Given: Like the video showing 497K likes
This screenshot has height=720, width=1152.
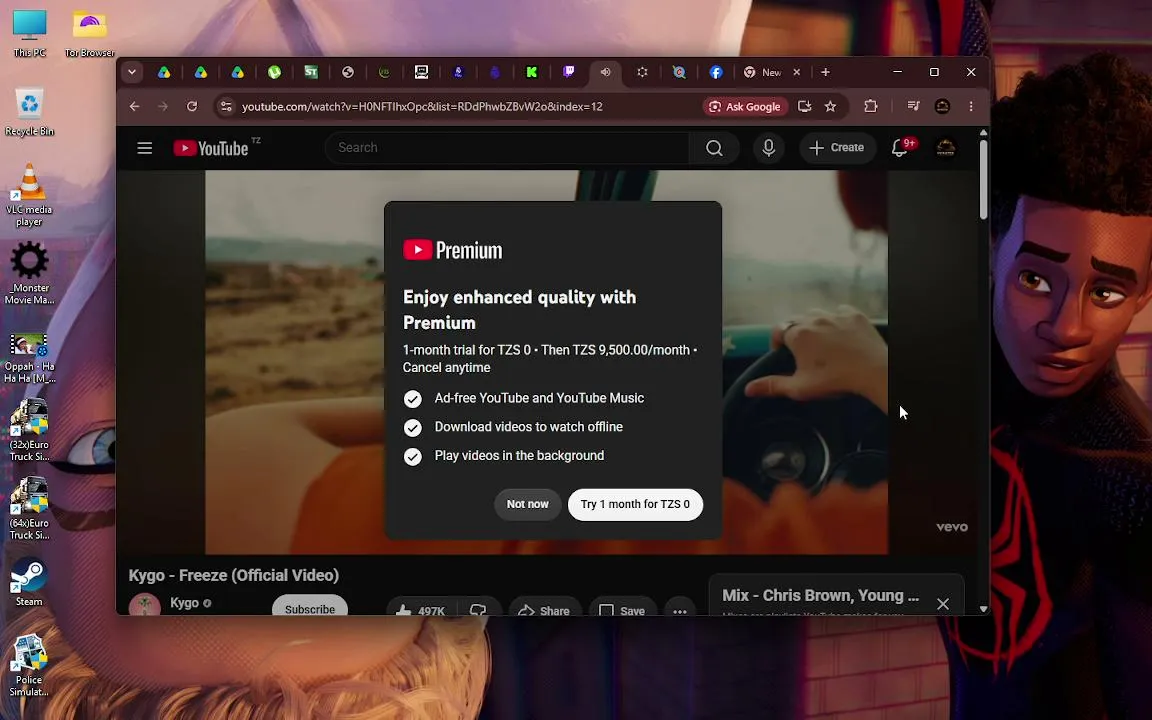Looking at the screenshot, I should tap(421, 610).
